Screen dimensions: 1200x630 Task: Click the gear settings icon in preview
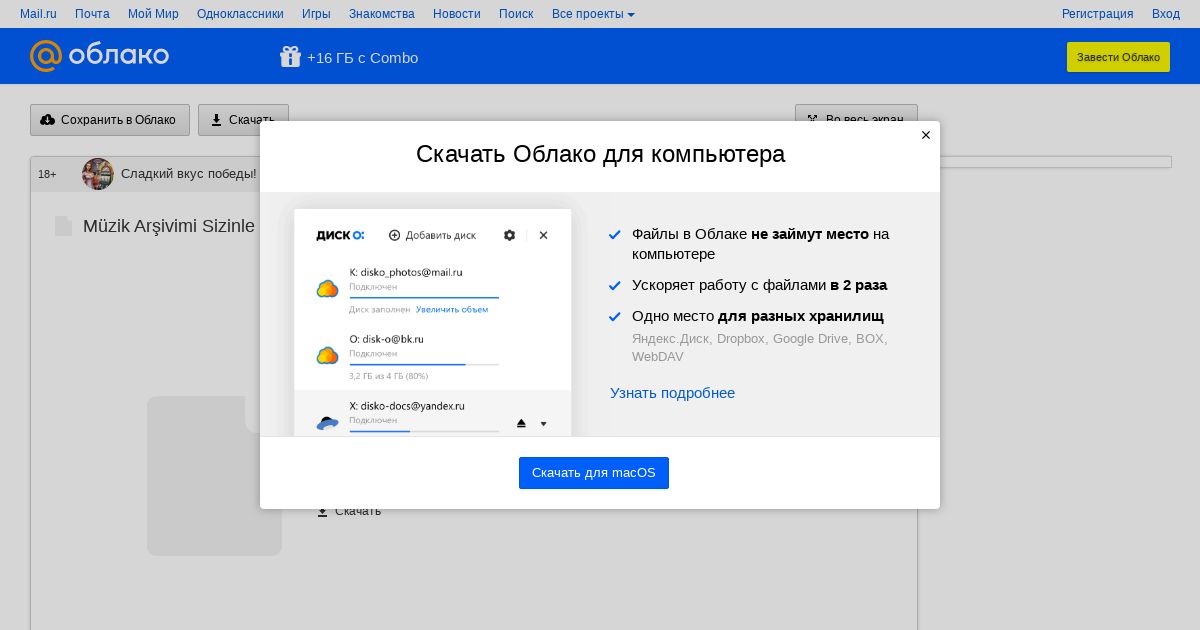(x=510, y=235)
